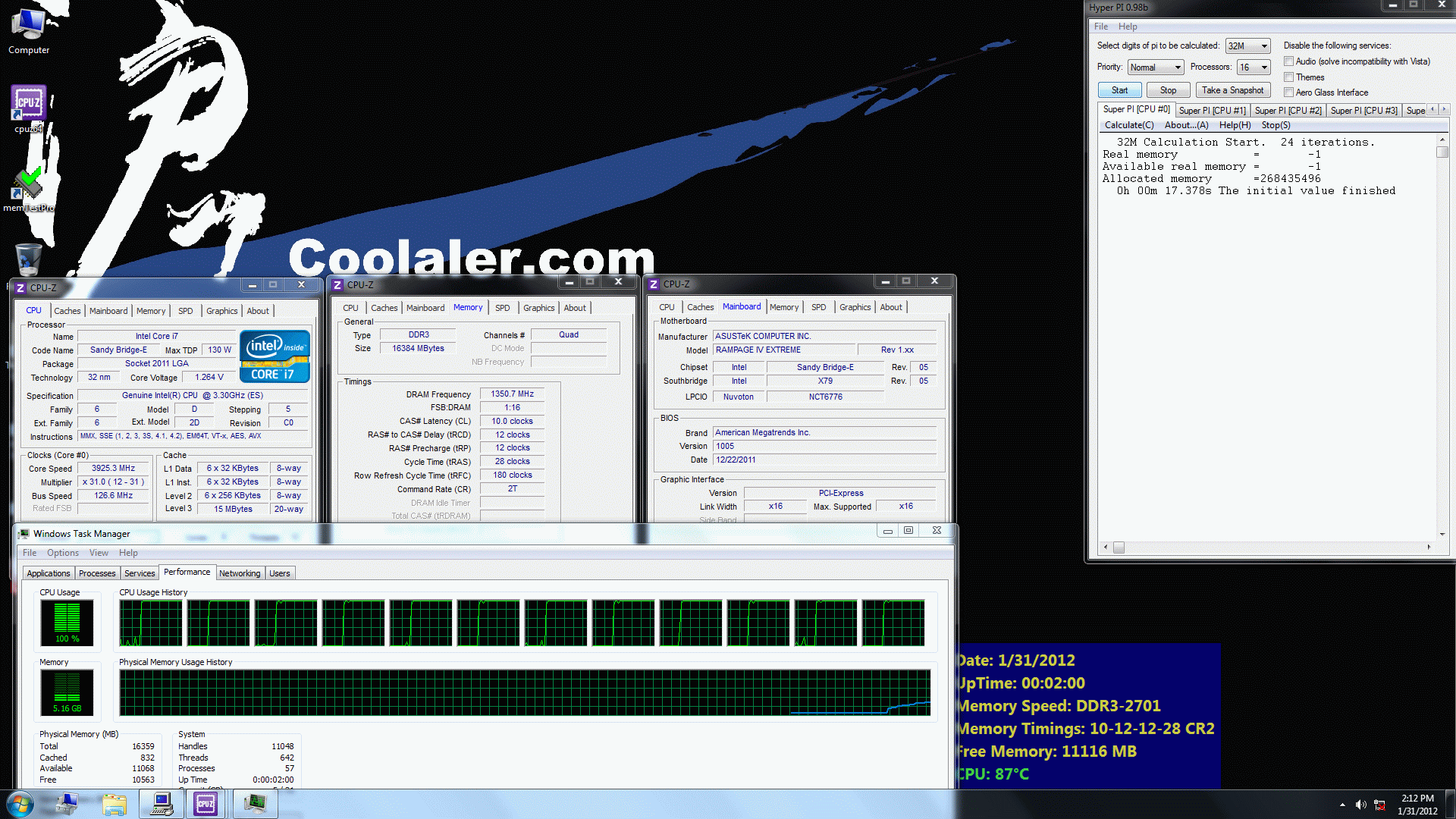Open the View menu in Task Manager

(x=99, y=553)
